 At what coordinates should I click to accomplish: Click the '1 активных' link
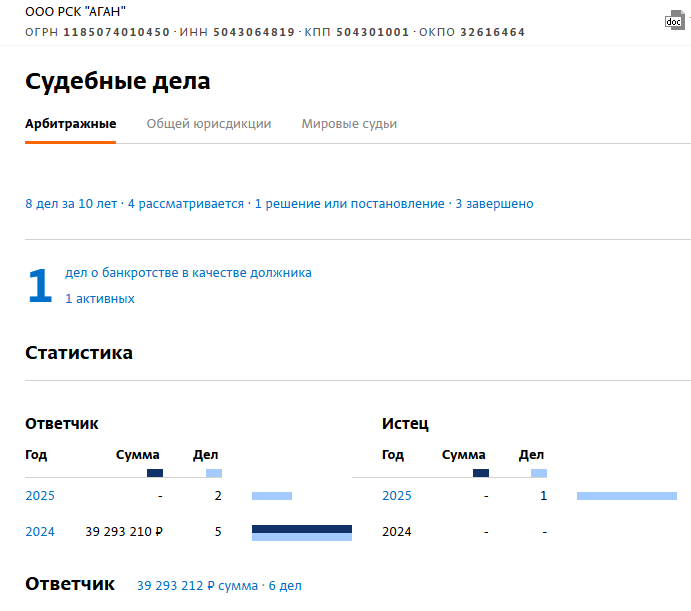point(100,299)
